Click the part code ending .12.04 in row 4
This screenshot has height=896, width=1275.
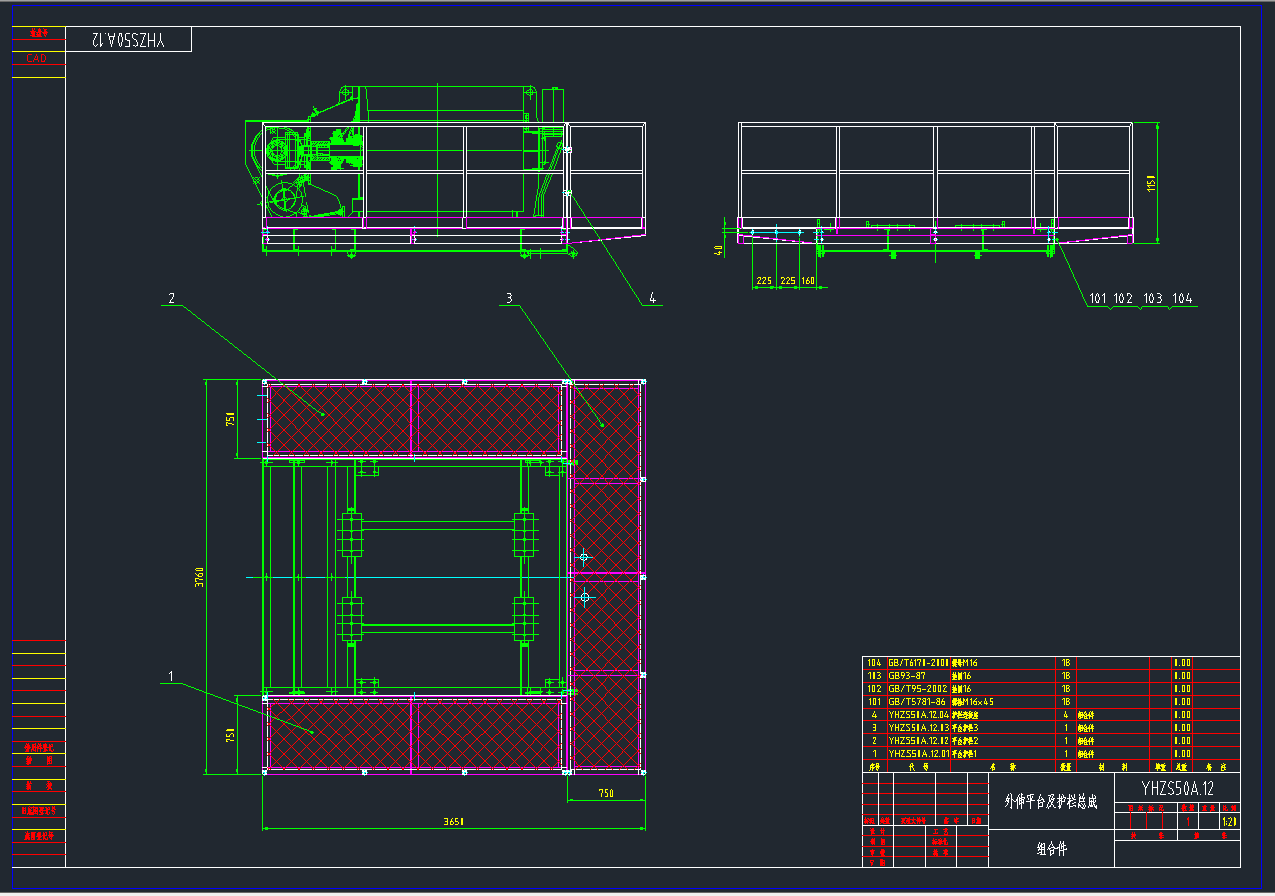coord(918,715)
